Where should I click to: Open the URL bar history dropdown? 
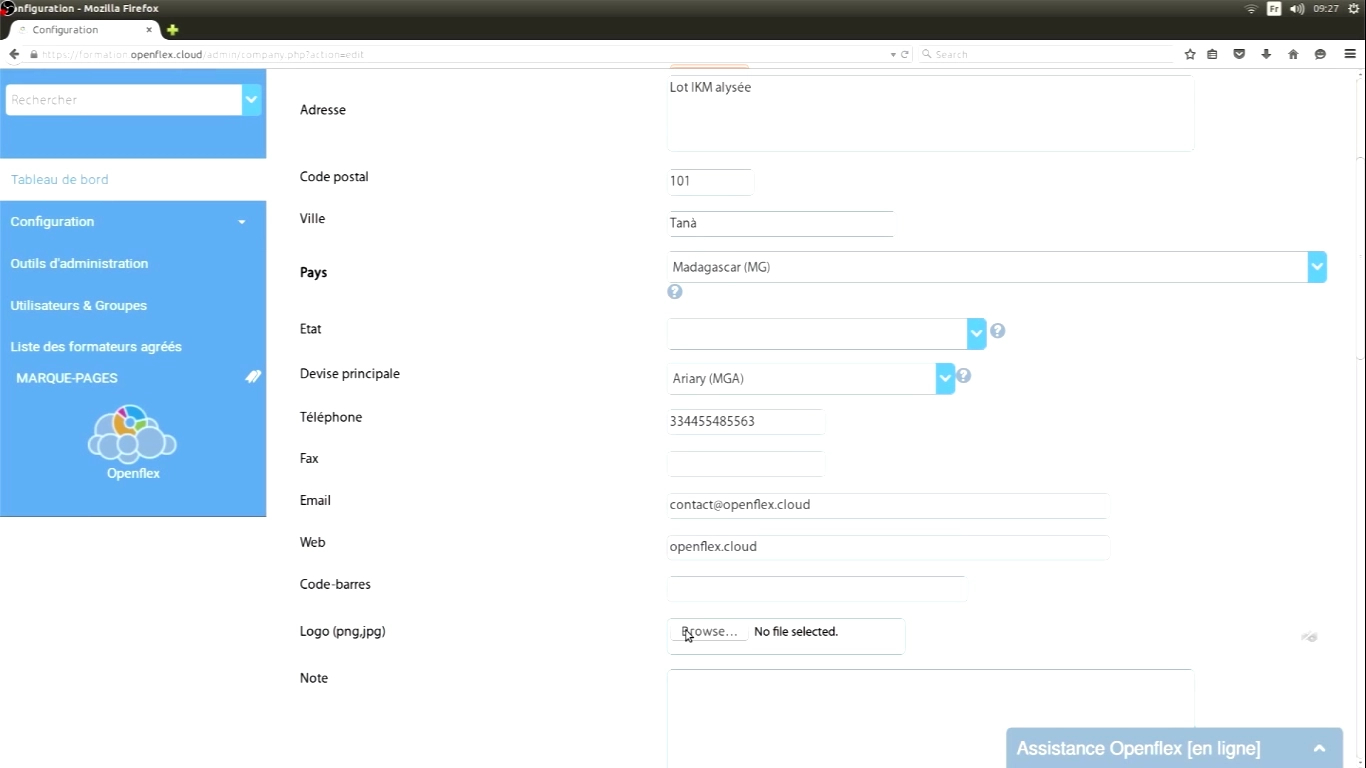893,54
